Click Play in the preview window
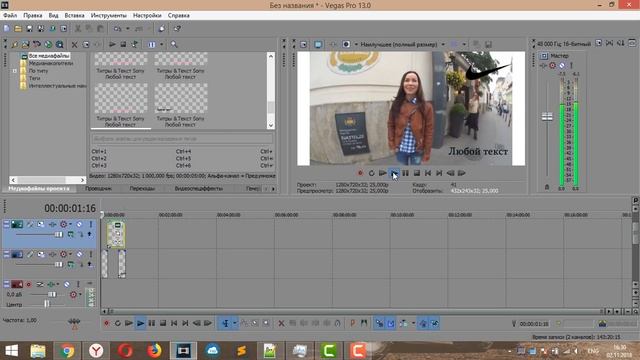This screenshot has height=360, width=640. tap(394, 173)
